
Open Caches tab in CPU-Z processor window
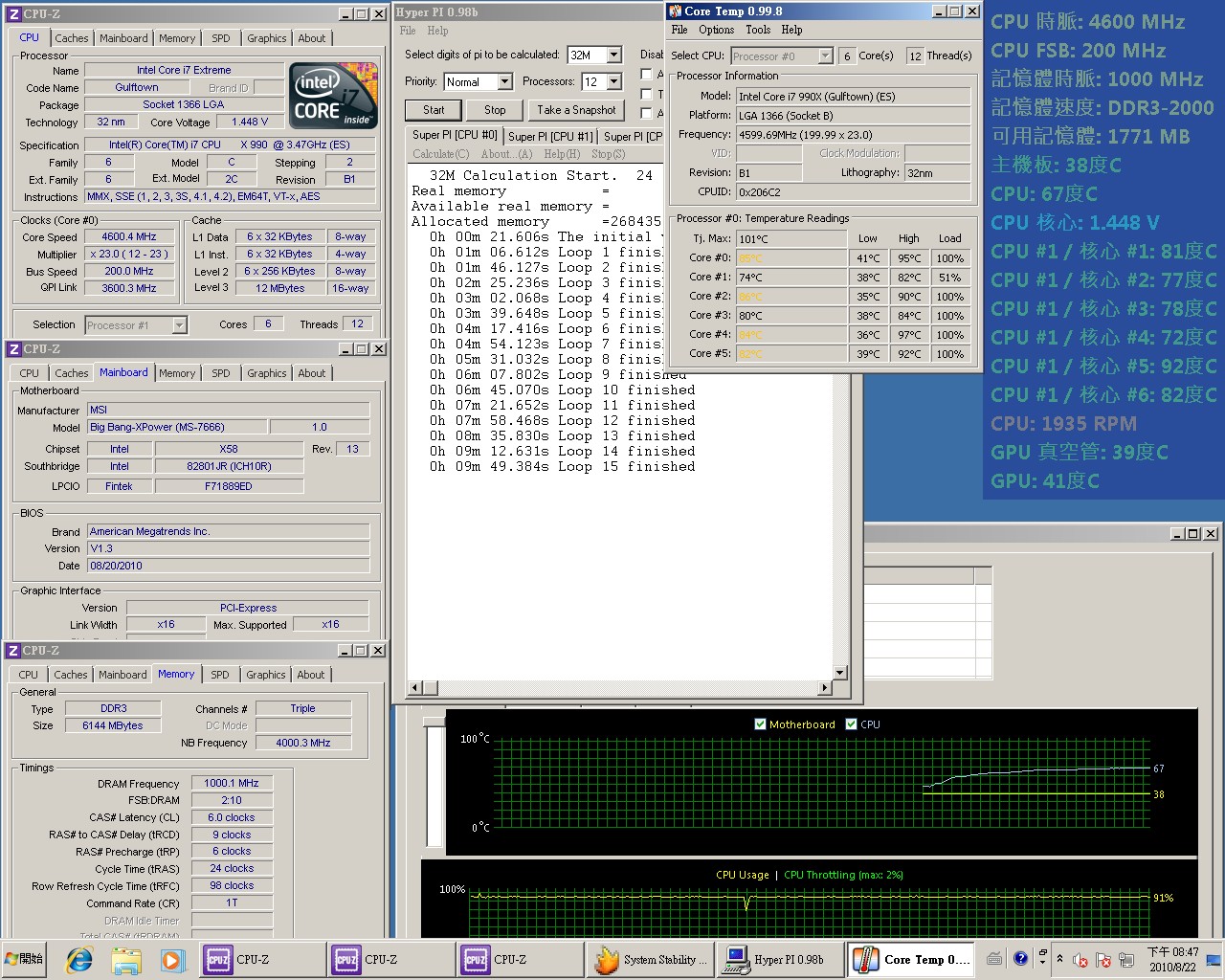(x=71, y=38)
